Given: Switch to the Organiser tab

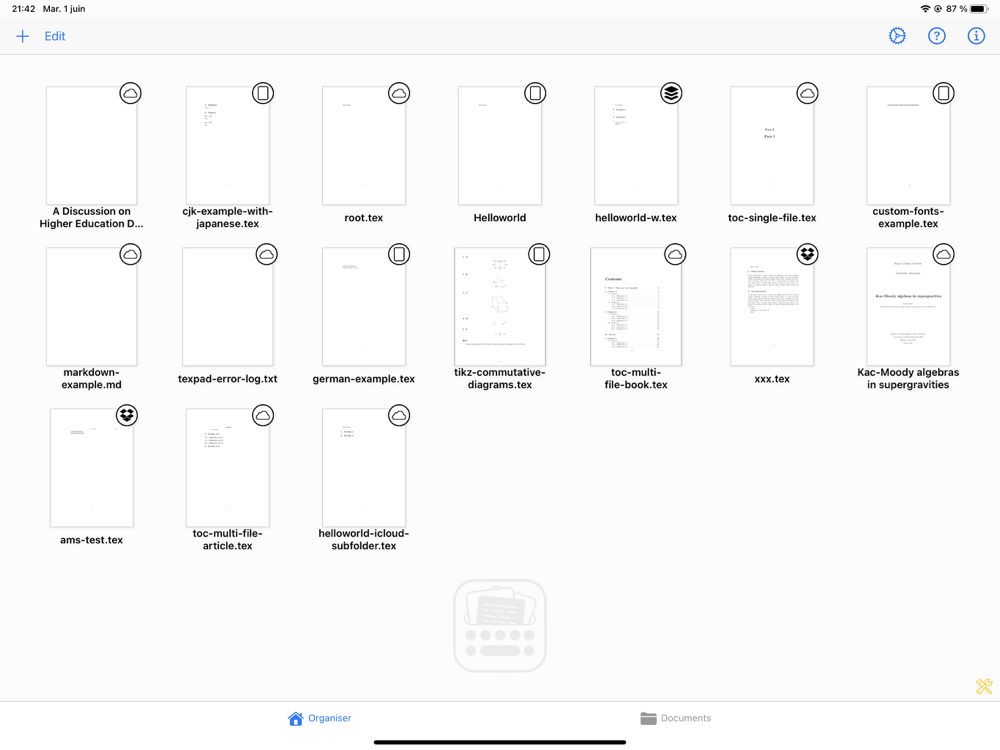Looking at the screenshot, I should [x=320, y=718].
